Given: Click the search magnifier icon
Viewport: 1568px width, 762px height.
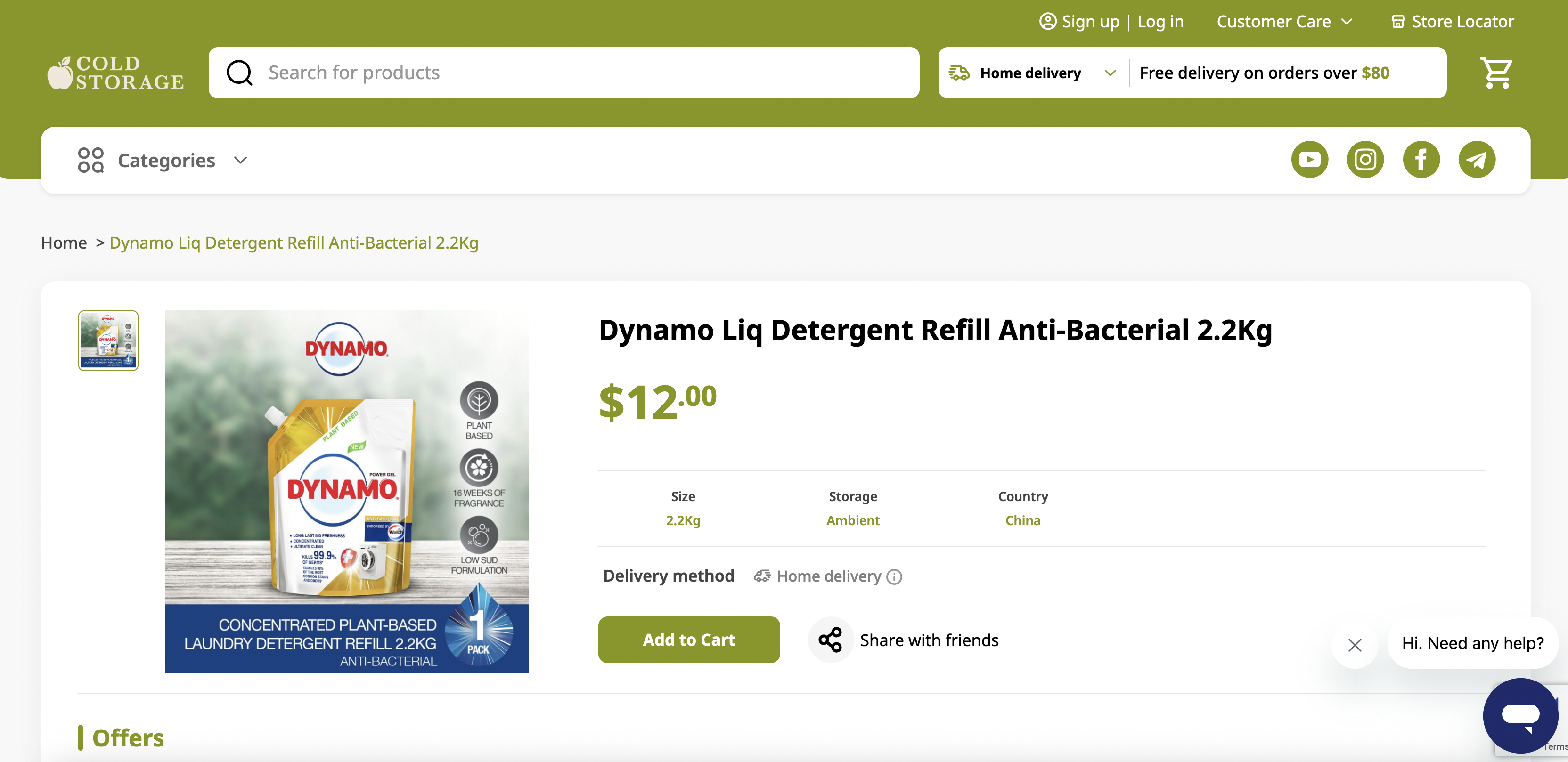Looking at the screenshot, I should click(x=239, y=73).
